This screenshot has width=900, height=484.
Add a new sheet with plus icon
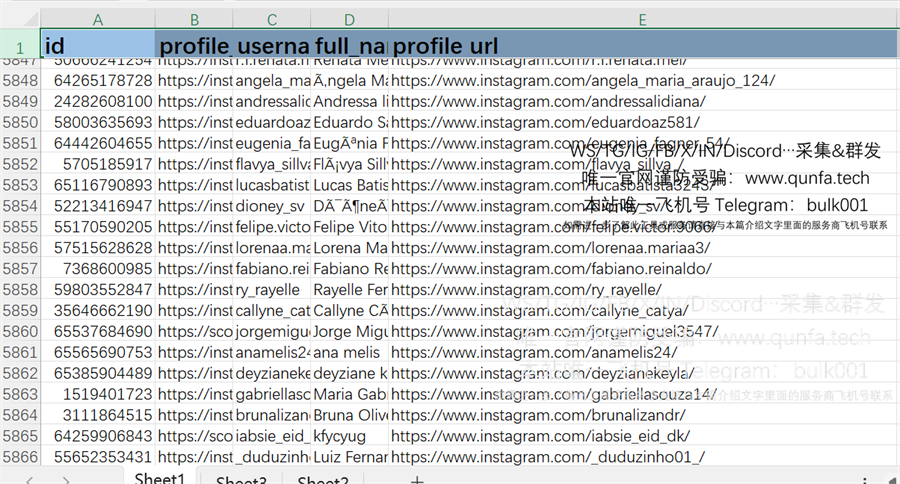tap(417, 480)
